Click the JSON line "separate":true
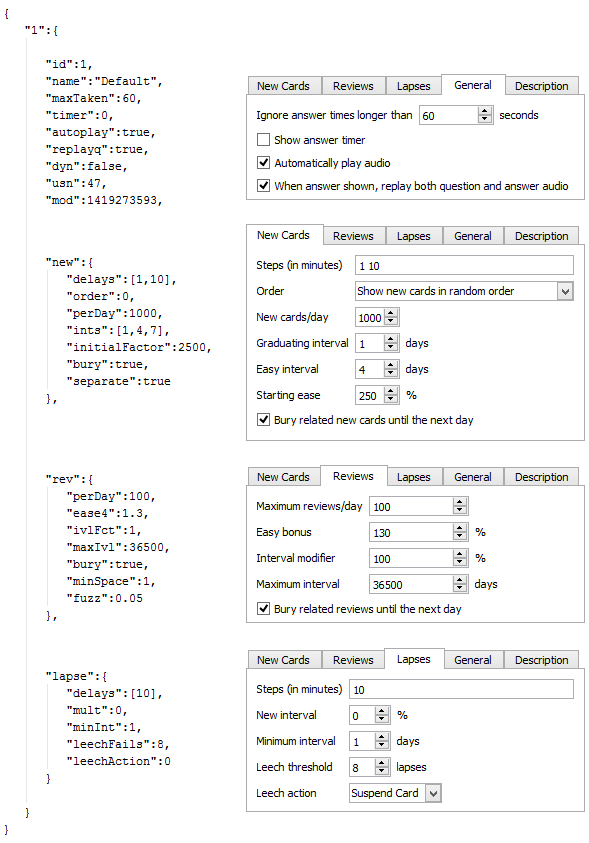 coord(118,381)
